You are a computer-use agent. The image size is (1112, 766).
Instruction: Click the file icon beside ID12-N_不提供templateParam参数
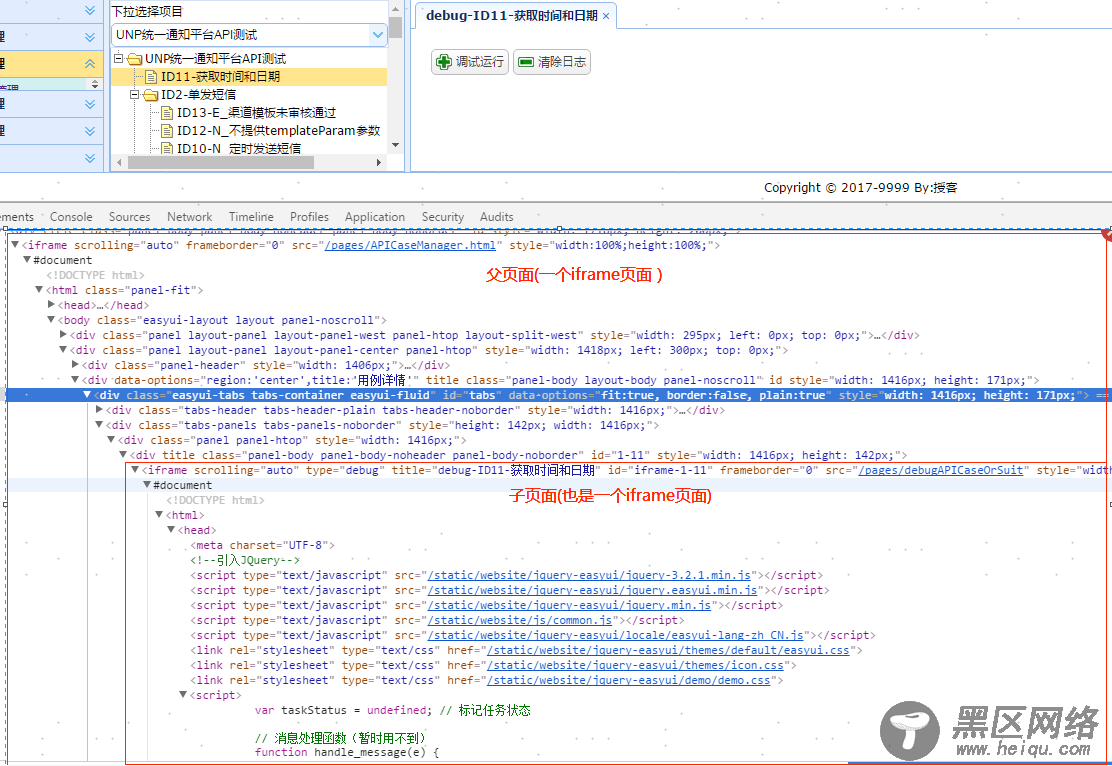click(x=167, y=131)
